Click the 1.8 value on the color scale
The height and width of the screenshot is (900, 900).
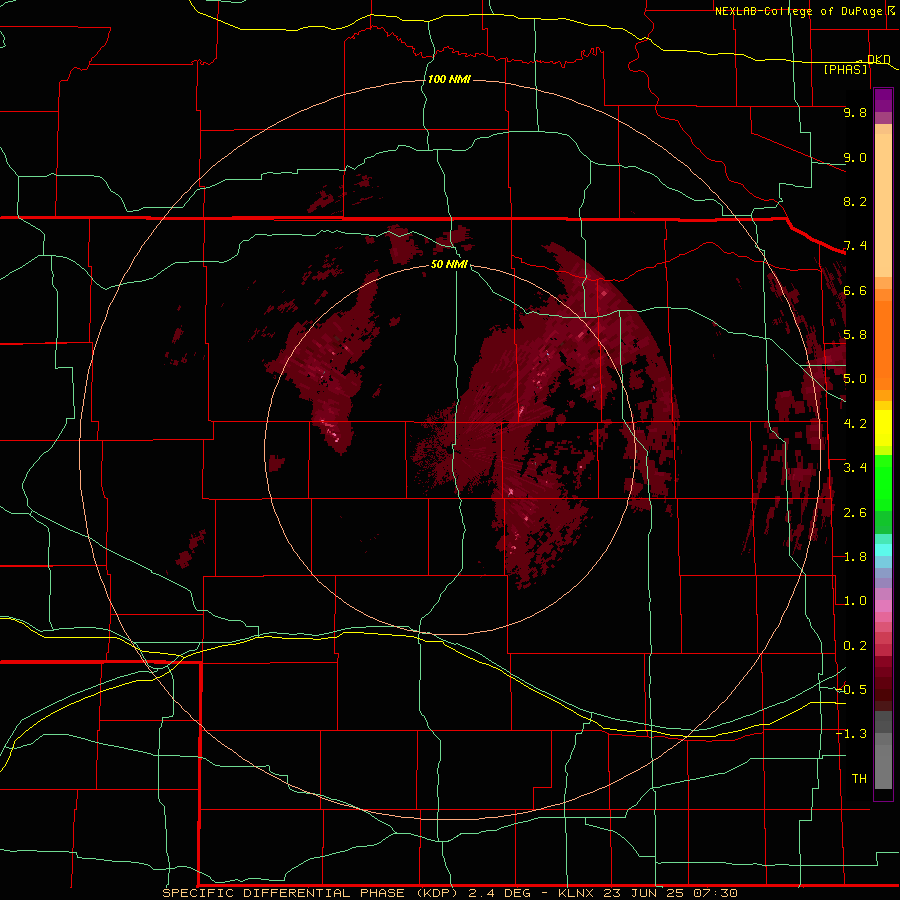pos(855,557)
